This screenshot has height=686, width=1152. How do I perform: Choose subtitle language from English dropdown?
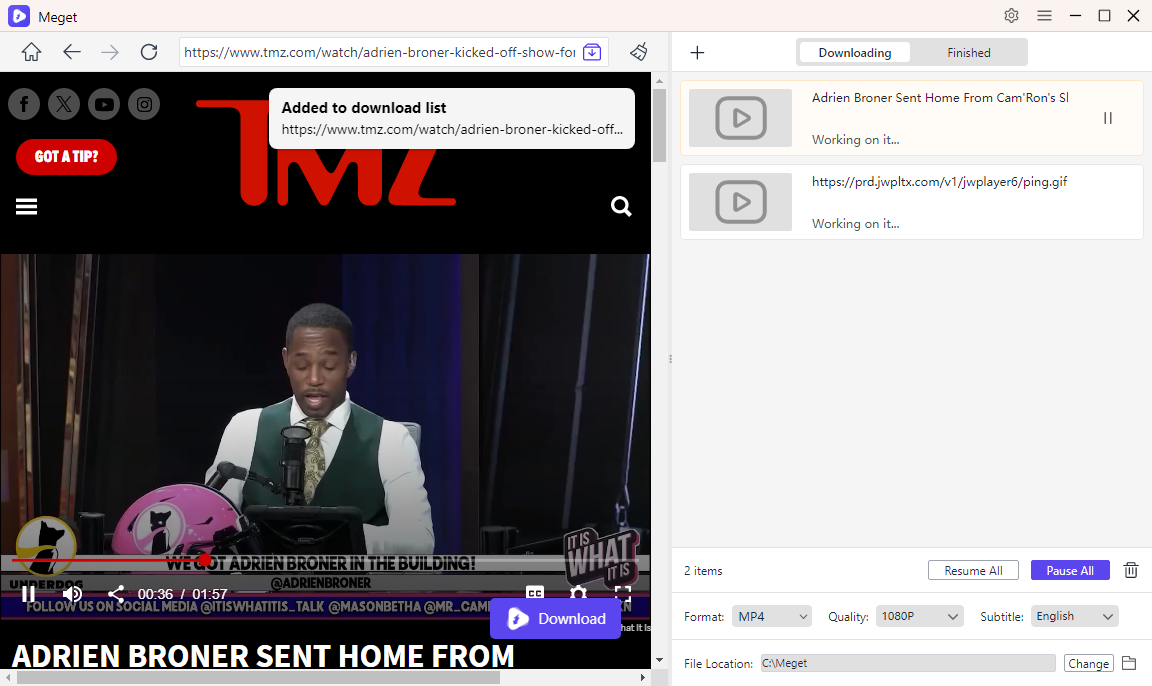pyautogui.click(x=1074, y=617)
